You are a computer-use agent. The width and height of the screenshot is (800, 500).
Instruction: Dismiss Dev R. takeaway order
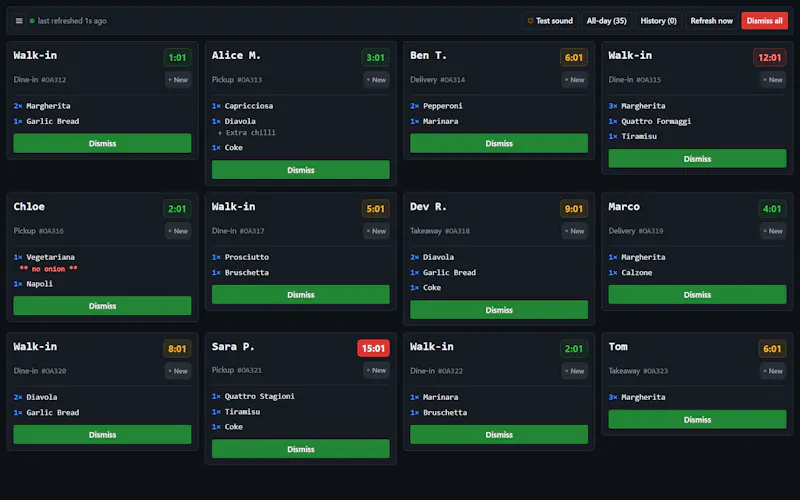[499, 310]
